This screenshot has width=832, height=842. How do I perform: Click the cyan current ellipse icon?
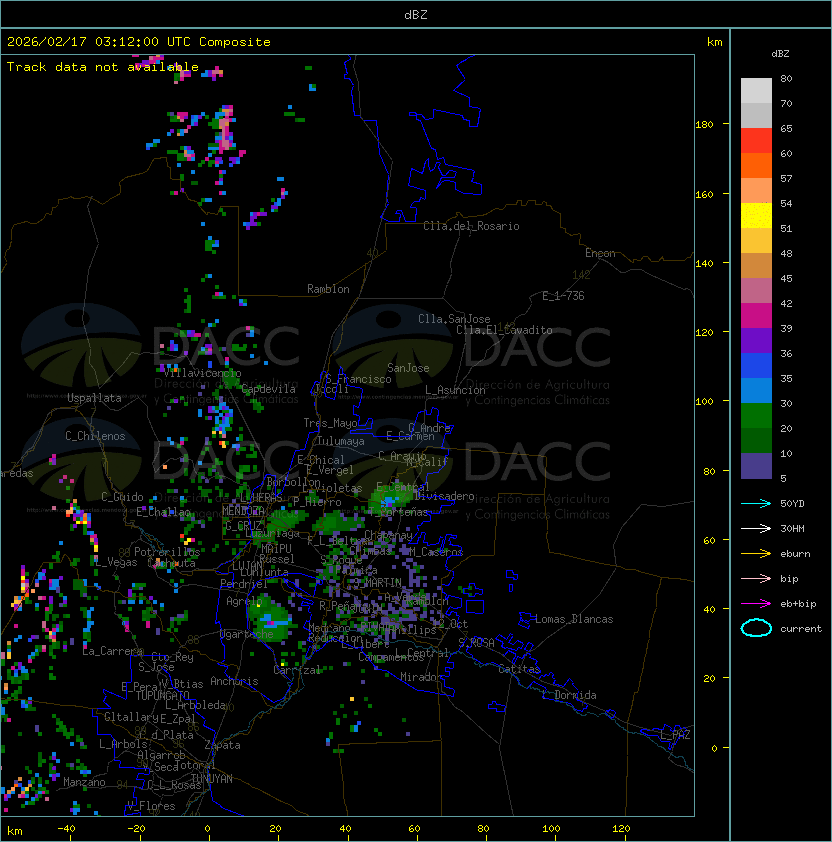tap(756, 628)
